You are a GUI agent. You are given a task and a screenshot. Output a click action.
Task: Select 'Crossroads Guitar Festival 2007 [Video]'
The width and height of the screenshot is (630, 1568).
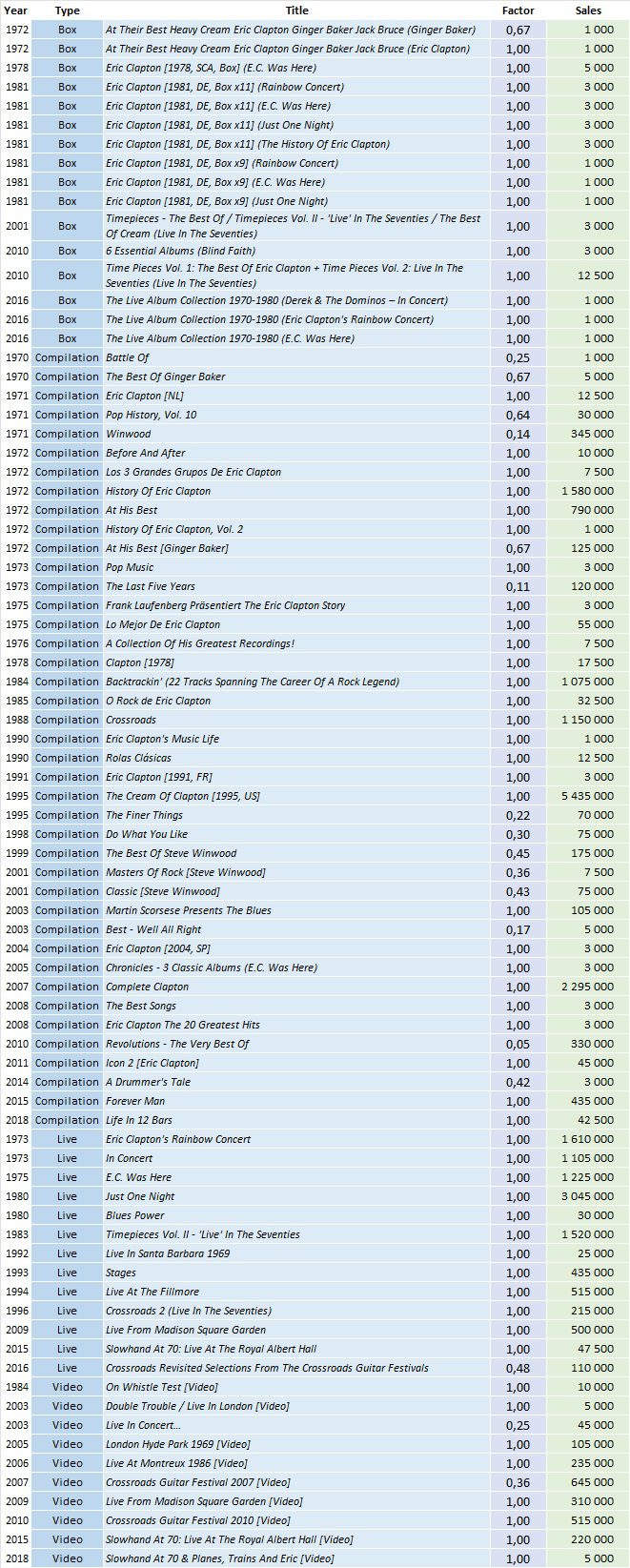[x=198, y=1482]
